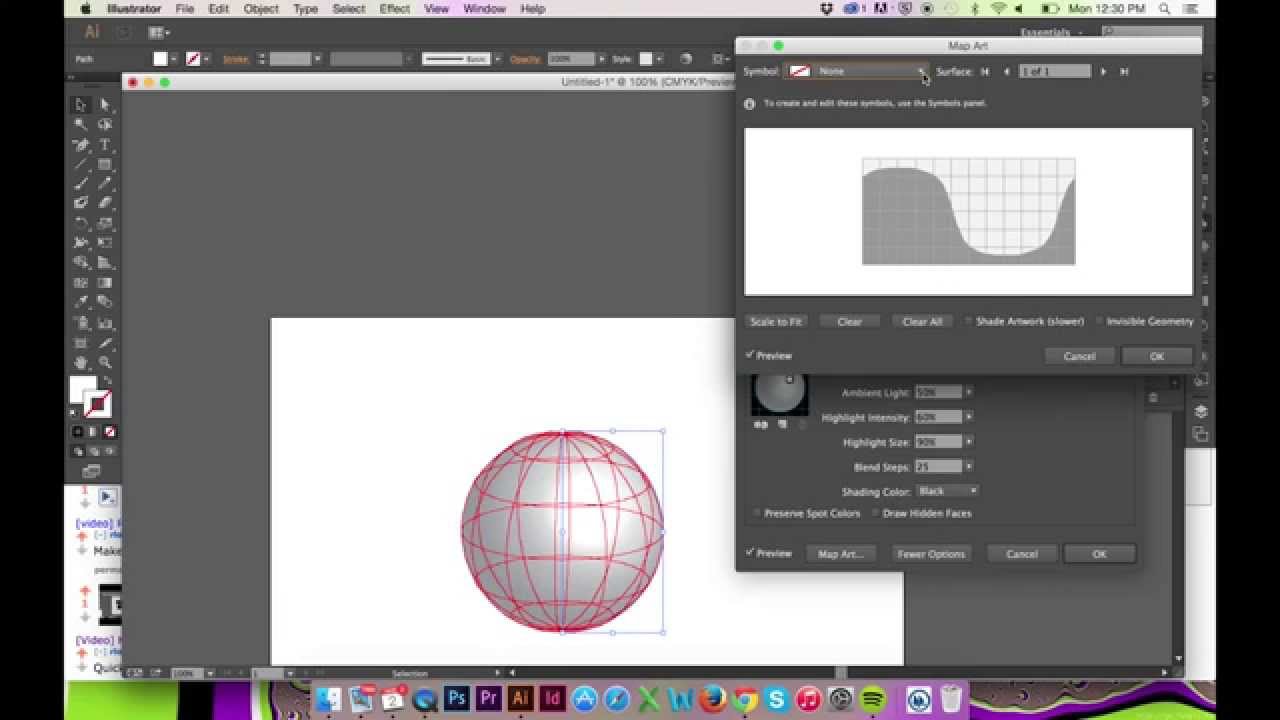Expand the Highlight Size value arrow
The width and height of the screenshot is (1280, 720).
(969, 442)
